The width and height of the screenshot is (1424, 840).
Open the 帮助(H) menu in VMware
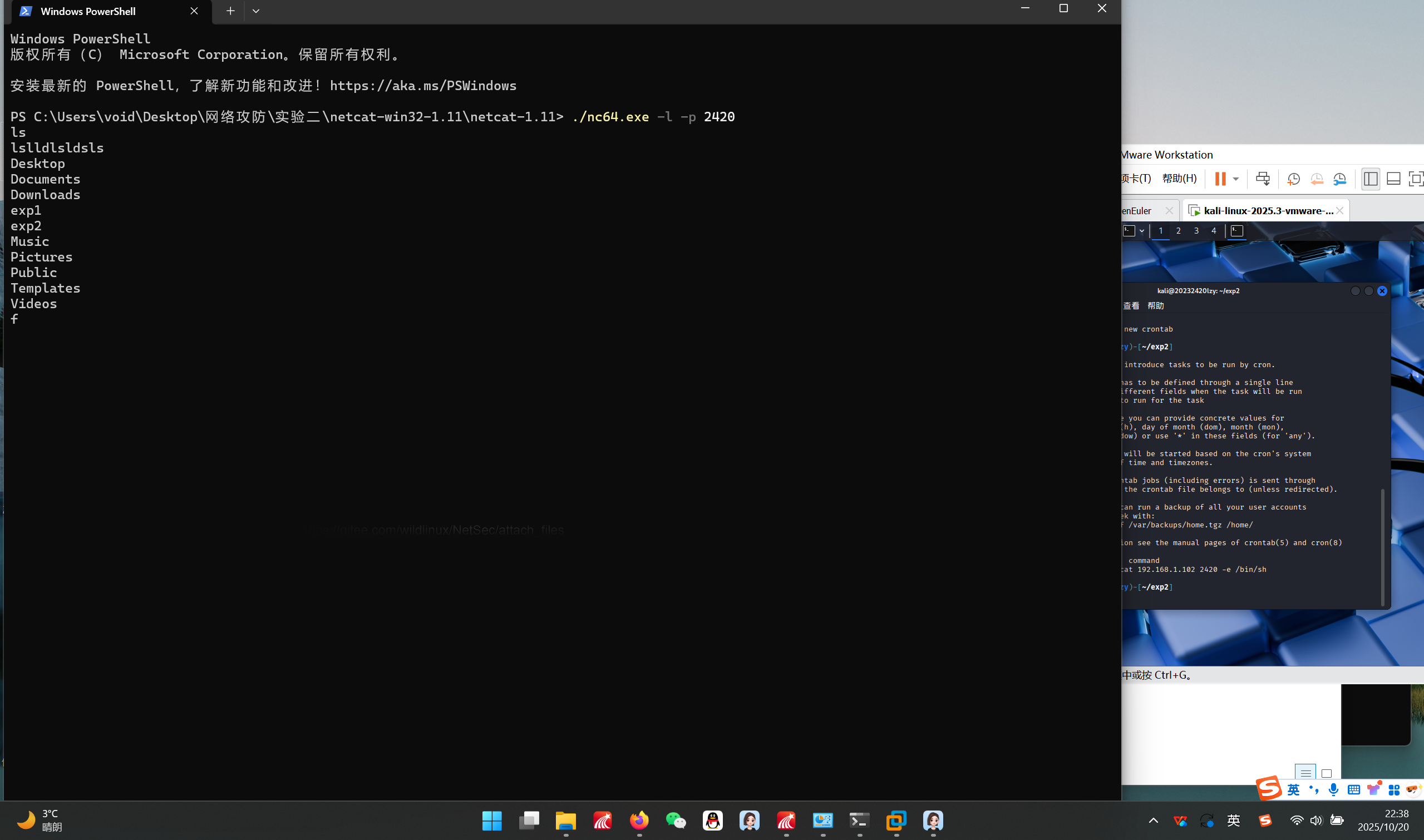coord(1179,179)
